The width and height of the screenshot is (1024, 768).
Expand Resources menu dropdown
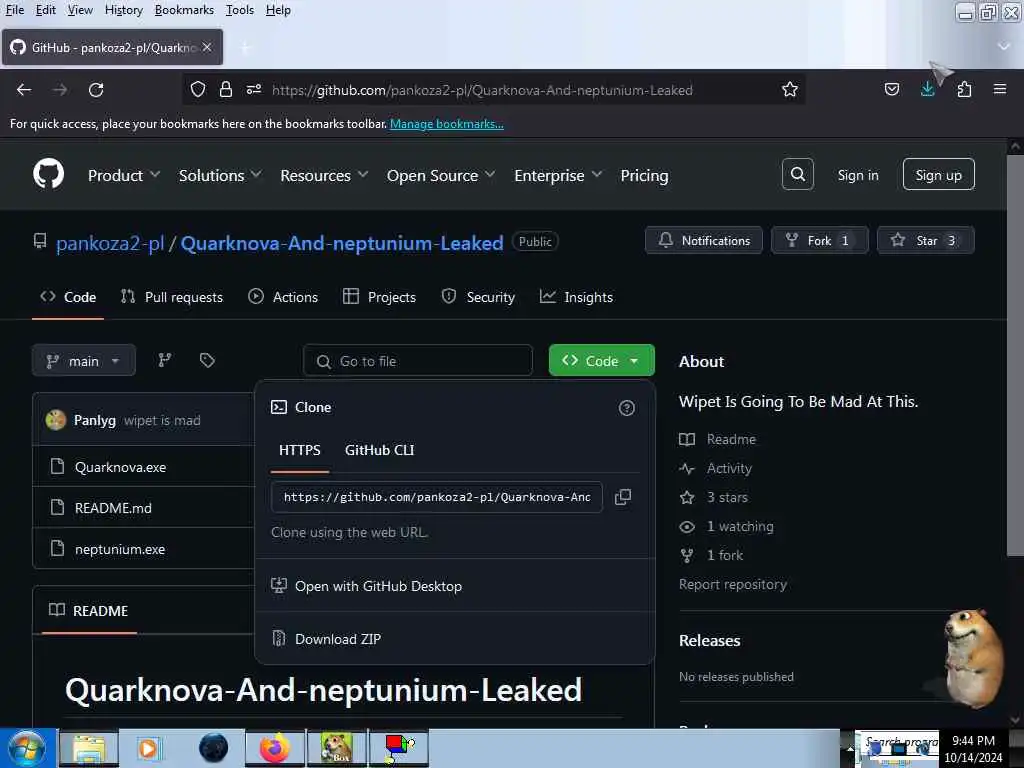[x=324, y=175]
